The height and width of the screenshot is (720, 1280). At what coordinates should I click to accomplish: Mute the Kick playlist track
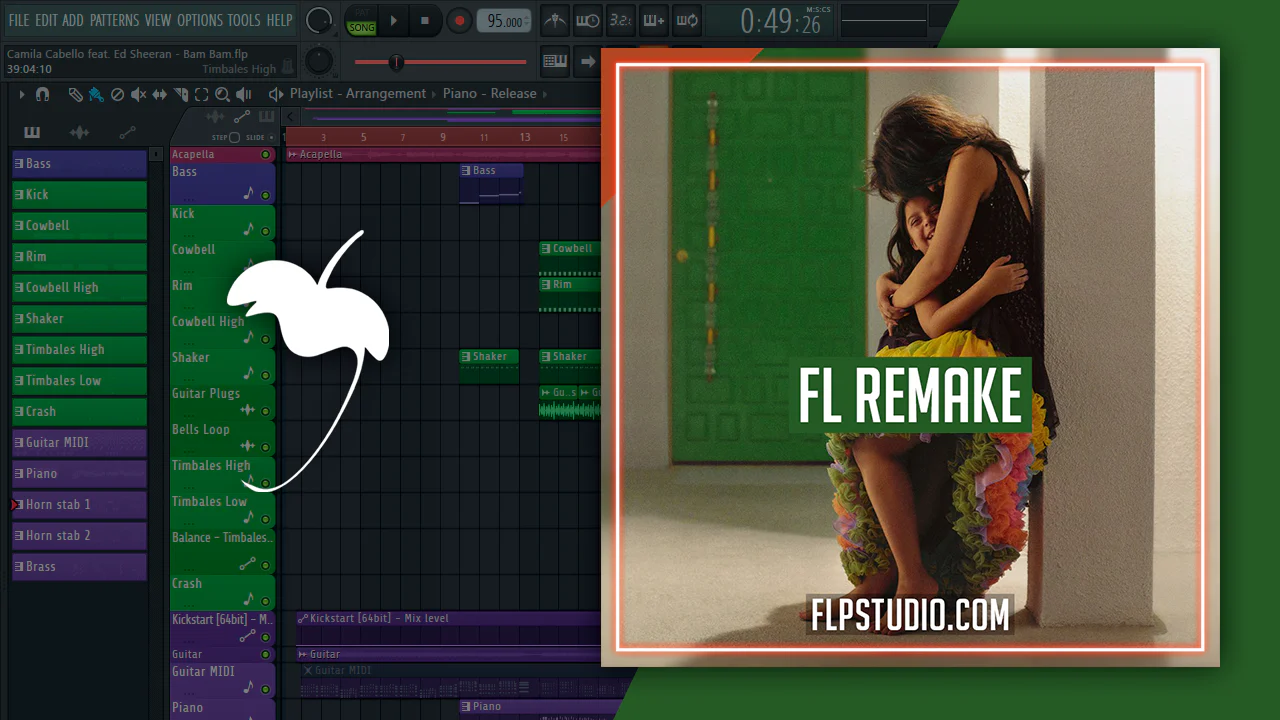click(265, 231)
